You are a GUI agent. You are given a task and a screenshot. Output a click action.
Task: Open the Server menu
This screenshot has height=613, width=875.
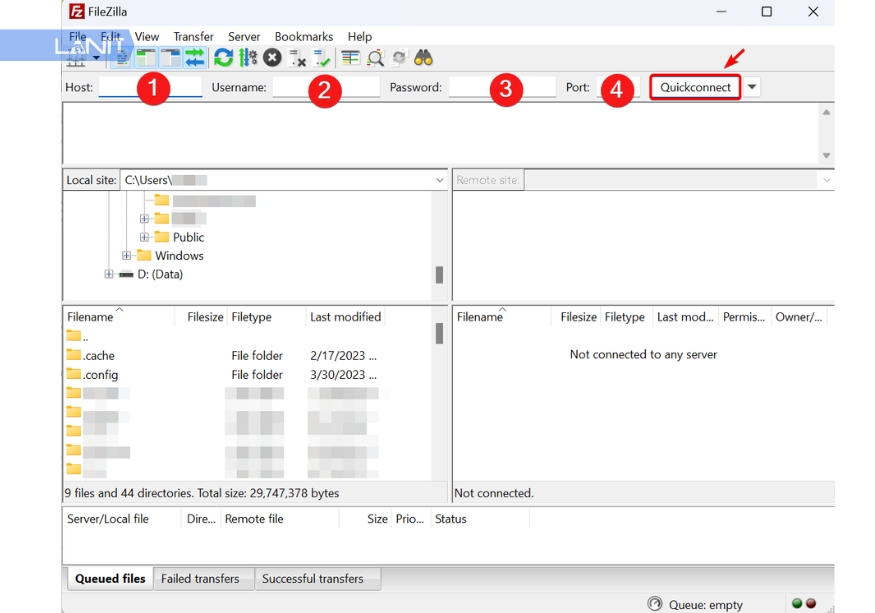244,36
